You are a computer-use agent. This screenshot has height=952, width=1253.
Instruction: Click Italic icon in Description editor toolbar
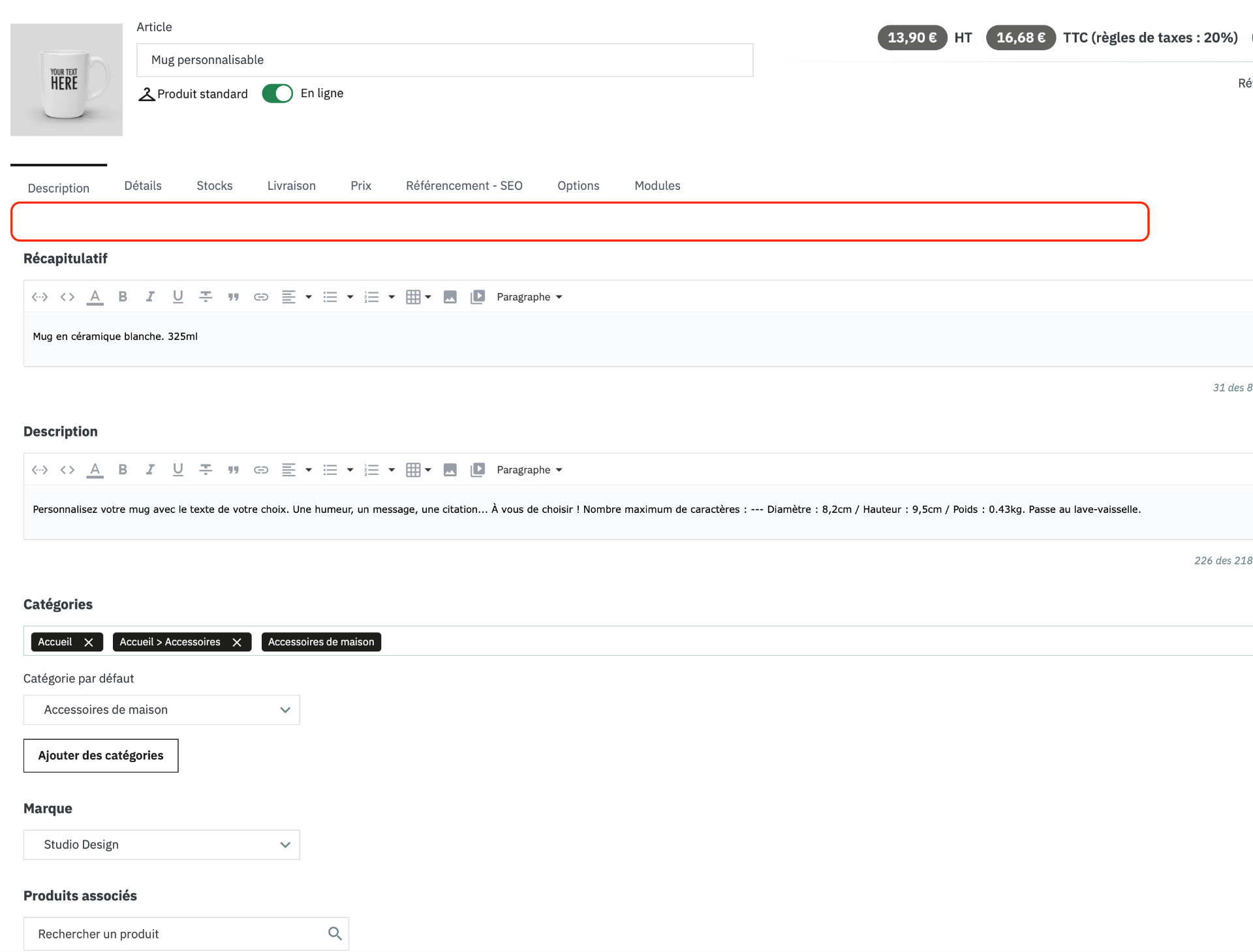[x=150, y=470]
